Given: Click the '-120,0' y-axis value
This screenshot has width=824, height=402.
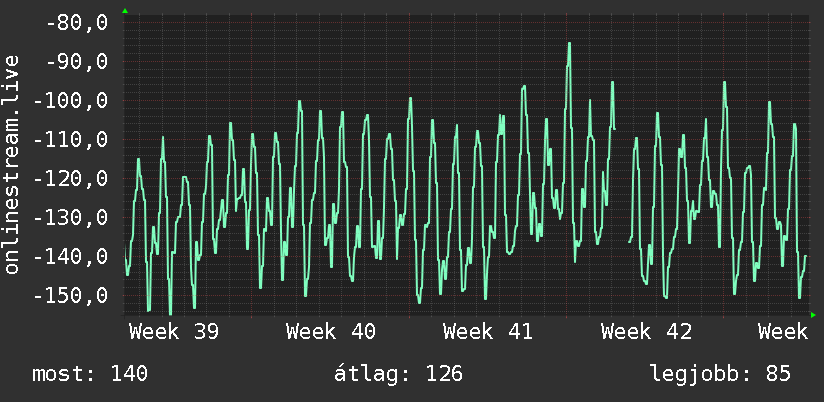Looking at the screenshot, I should pos(71,179).
